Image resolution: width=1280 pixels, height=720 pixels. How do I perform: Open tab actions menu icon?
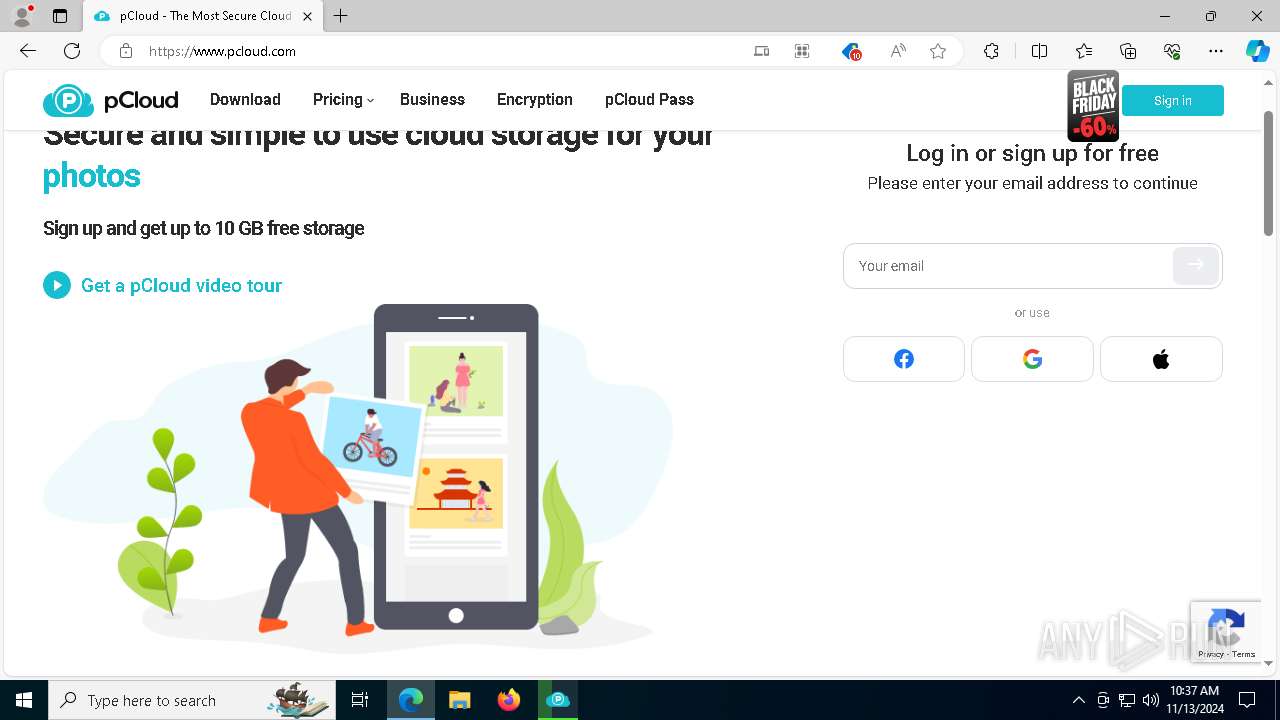point(60,16)
